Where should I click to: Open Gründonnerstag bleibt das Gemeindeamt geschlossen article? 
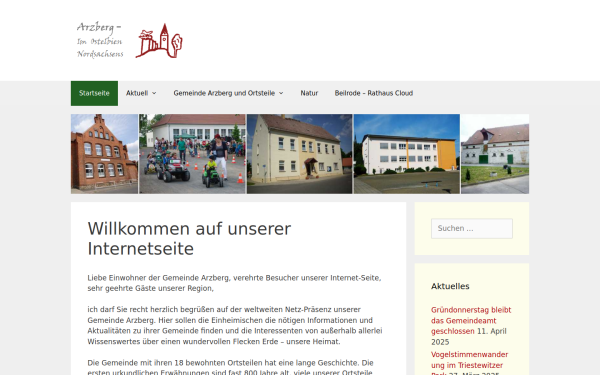point(471,321)
